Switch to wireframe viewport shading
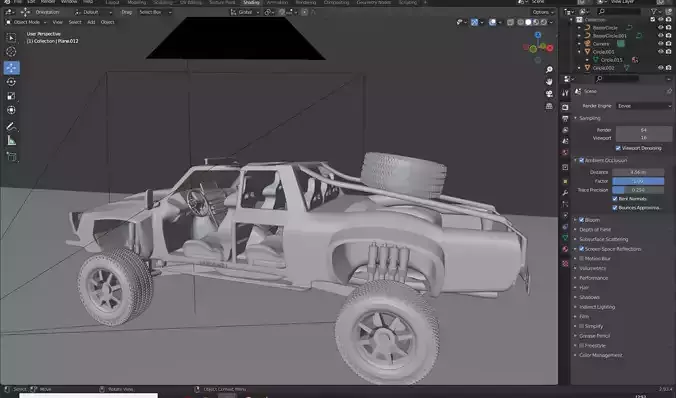 (521, 22)
